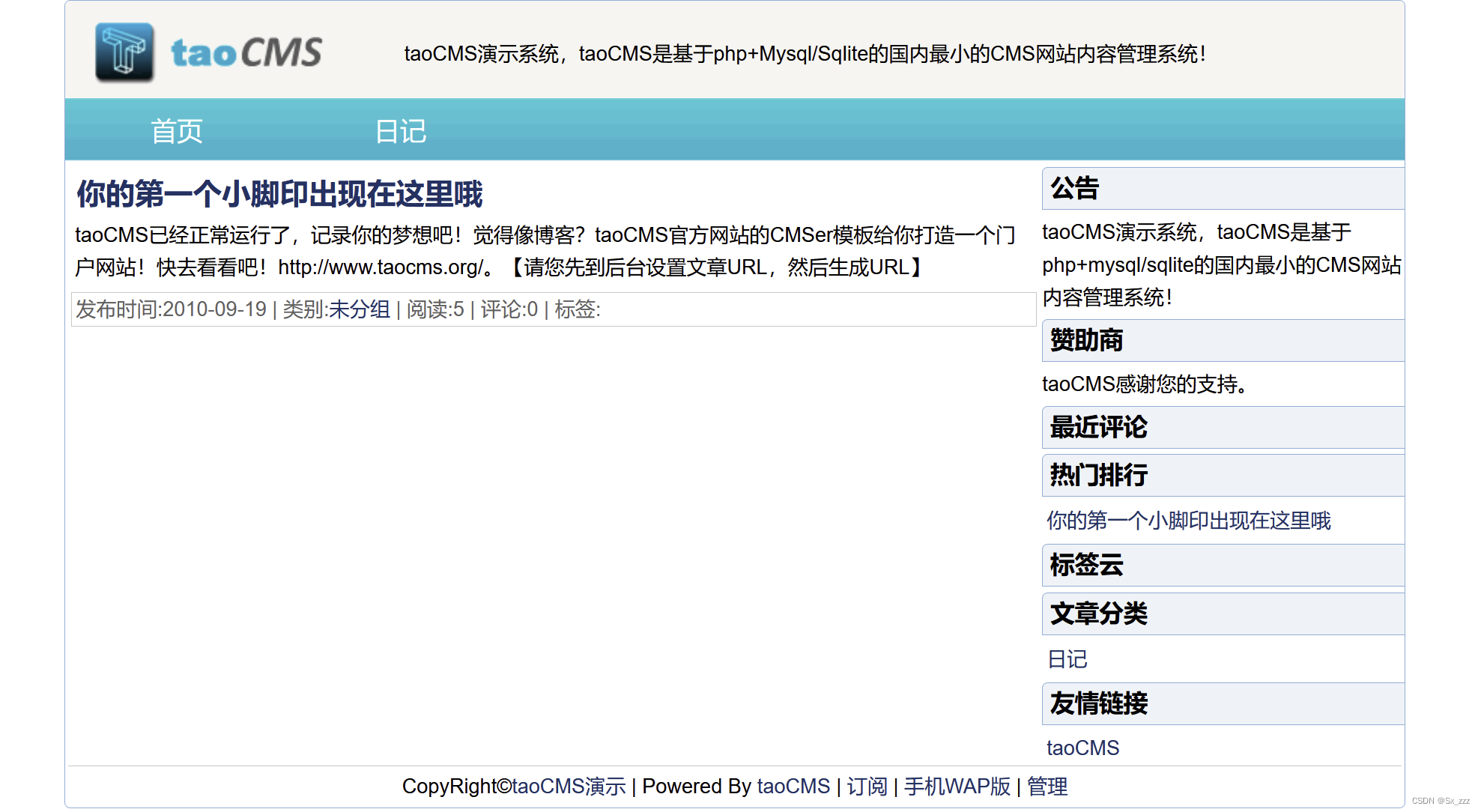Click the 订阅 subscribe footer link
1481x812 pixels.
(x=867, y=787)
